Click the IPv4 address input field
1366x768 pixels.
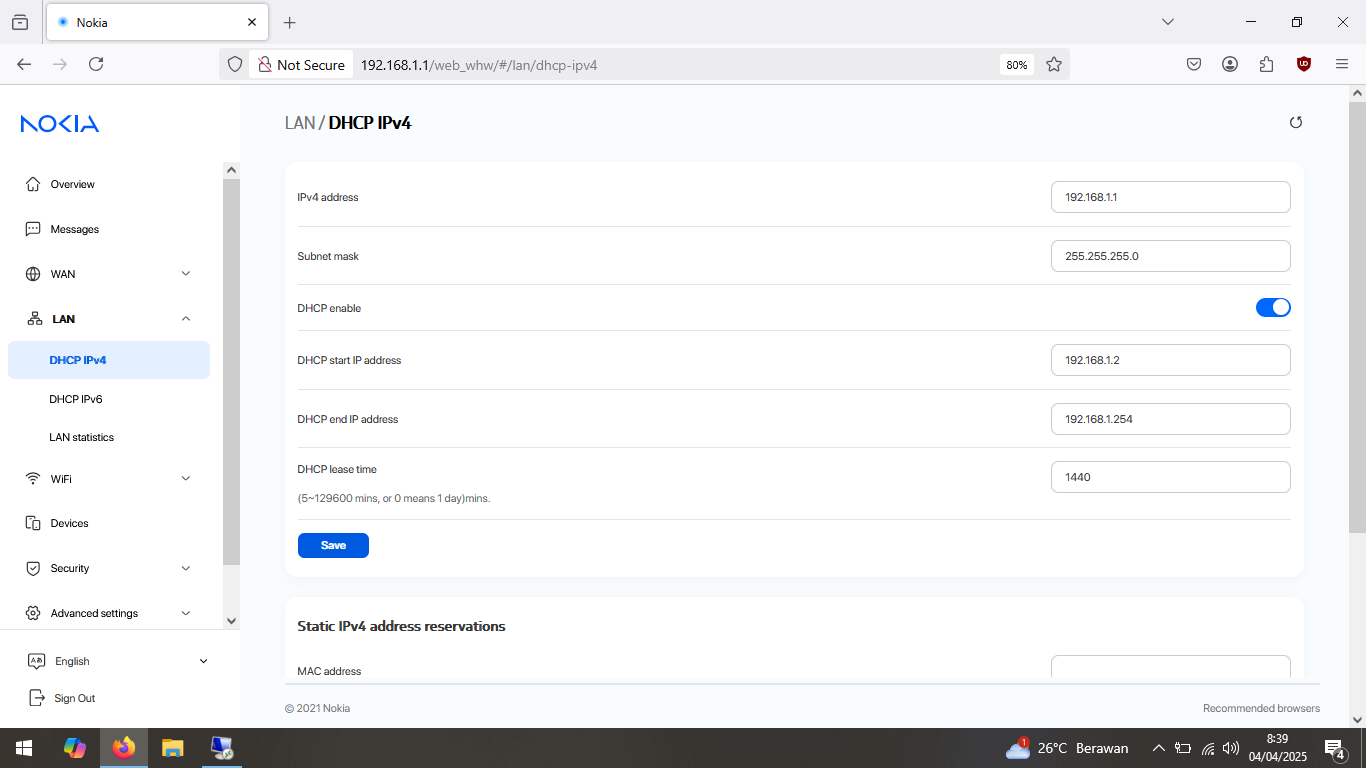(1171, 197)
